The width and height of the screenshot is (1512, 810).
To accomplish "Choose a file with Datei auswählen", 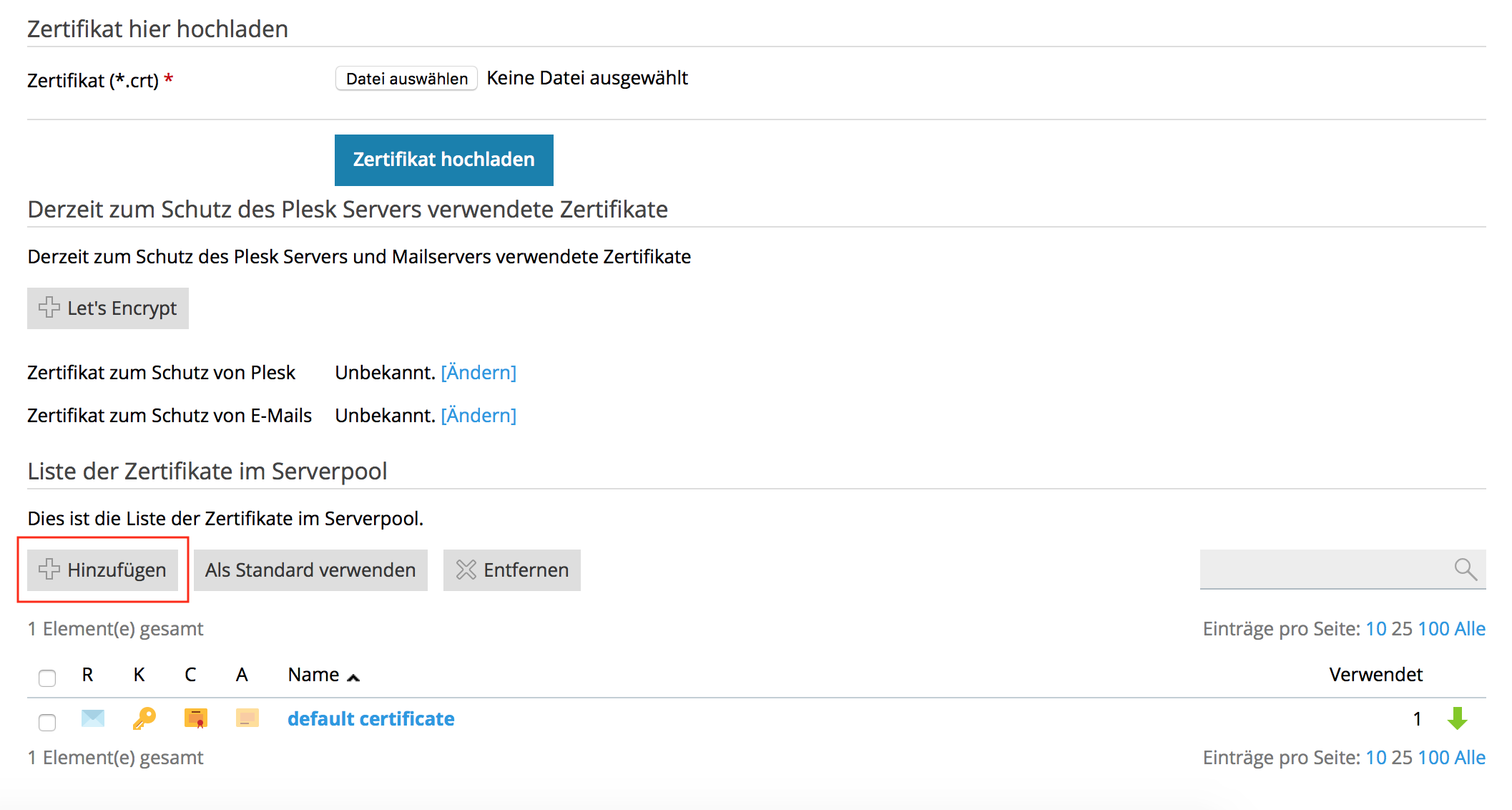I will [x=406, y=79].
